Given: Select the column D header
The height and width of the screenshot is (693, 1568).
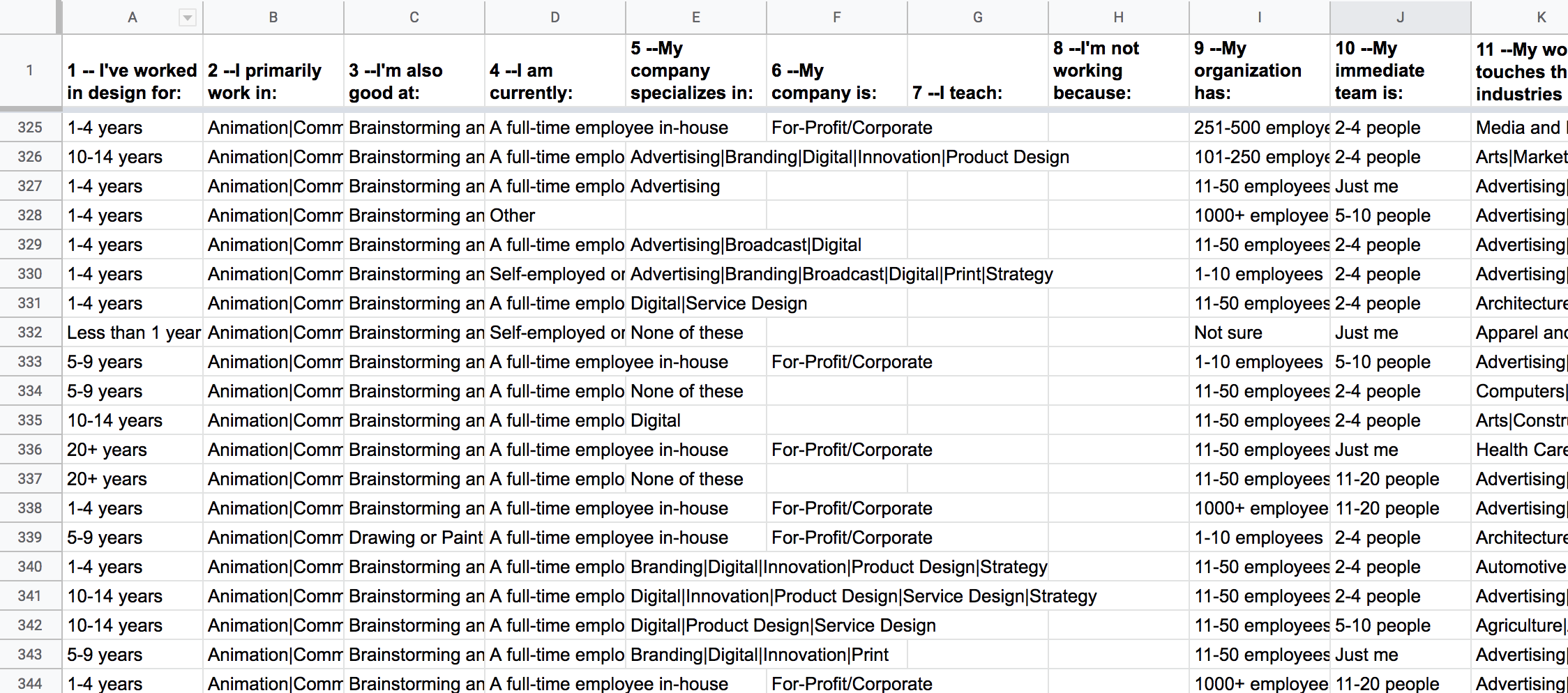Looking at the screenshot, I should [555, 17].
